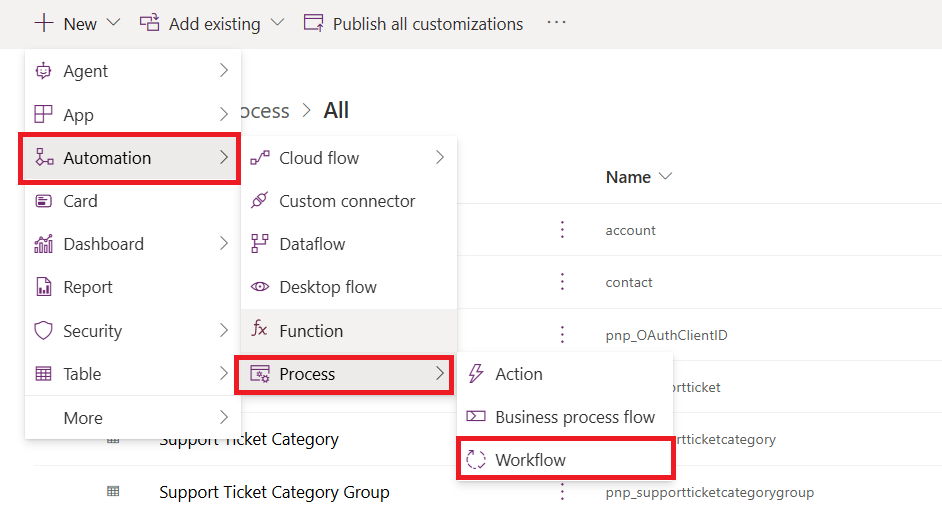Screen dimensions: 942x517
Task: Click the Desktop flow eye icon
Action: pos(260,287)
